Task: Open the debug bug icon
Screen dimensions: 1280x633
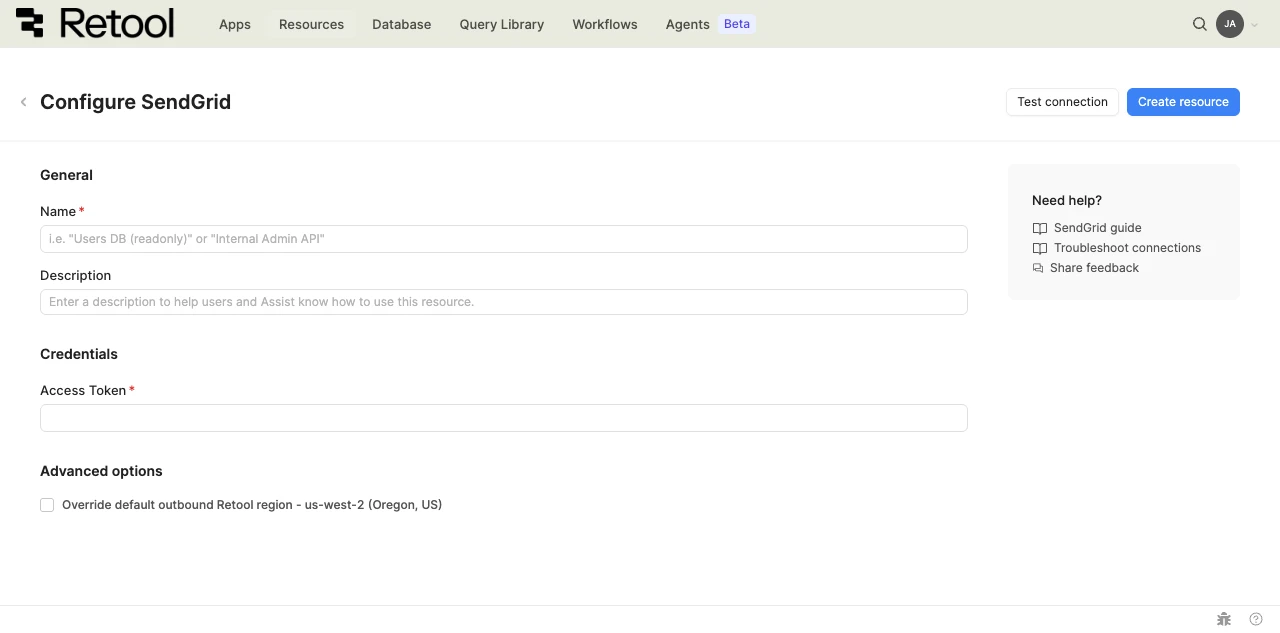Action: (1223, 619)
